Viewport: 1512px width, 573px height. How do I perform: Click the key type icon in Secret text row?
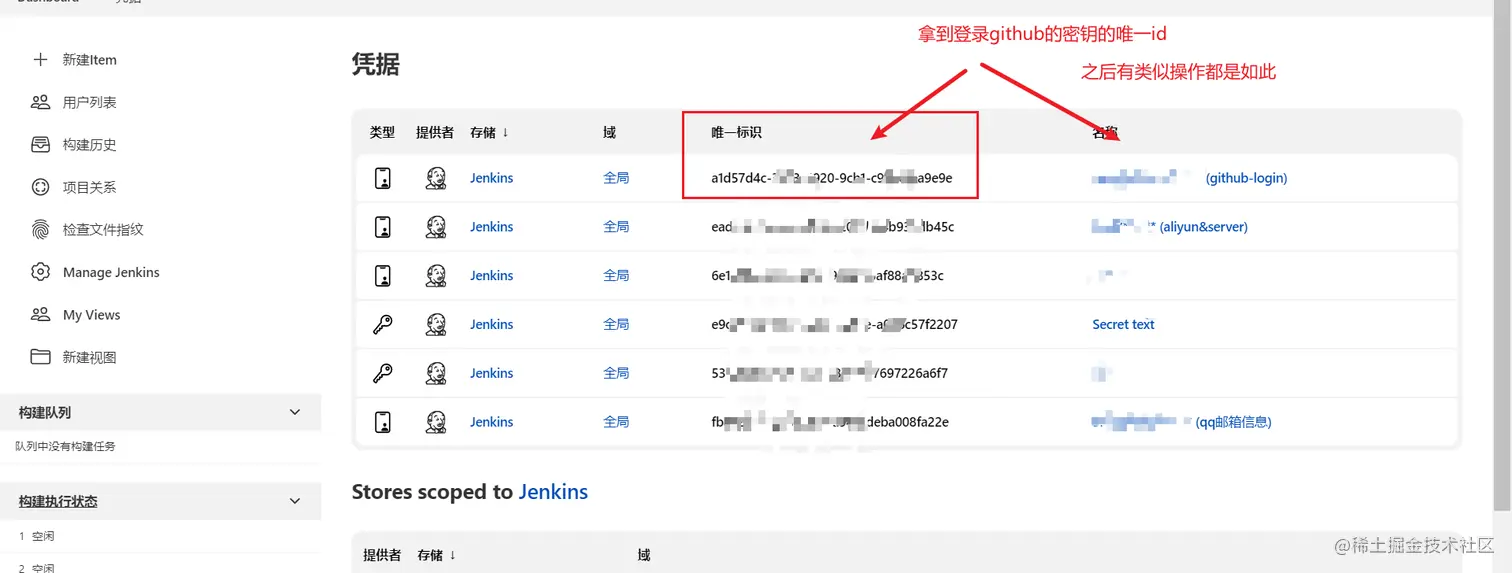[x=382, y=324]
